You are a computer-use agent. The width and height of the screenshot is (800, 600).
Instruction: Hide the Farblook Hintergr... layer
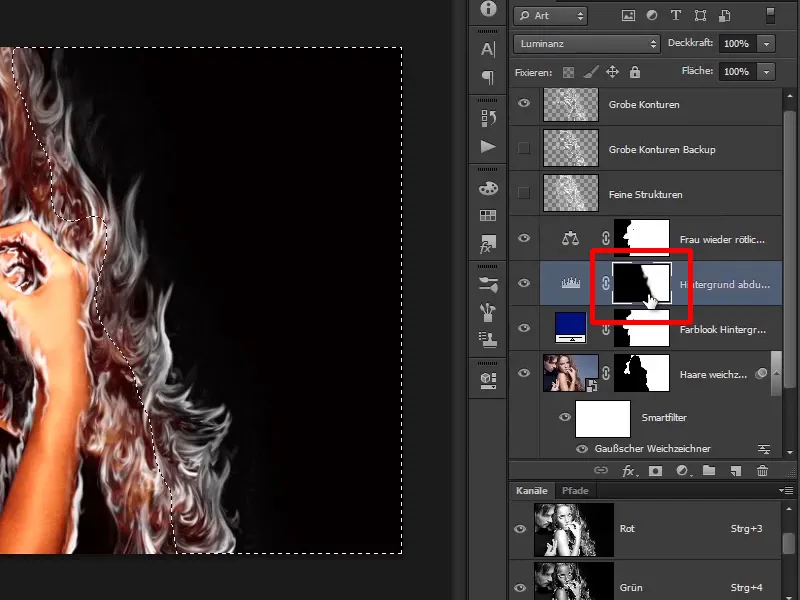[524, 328]
